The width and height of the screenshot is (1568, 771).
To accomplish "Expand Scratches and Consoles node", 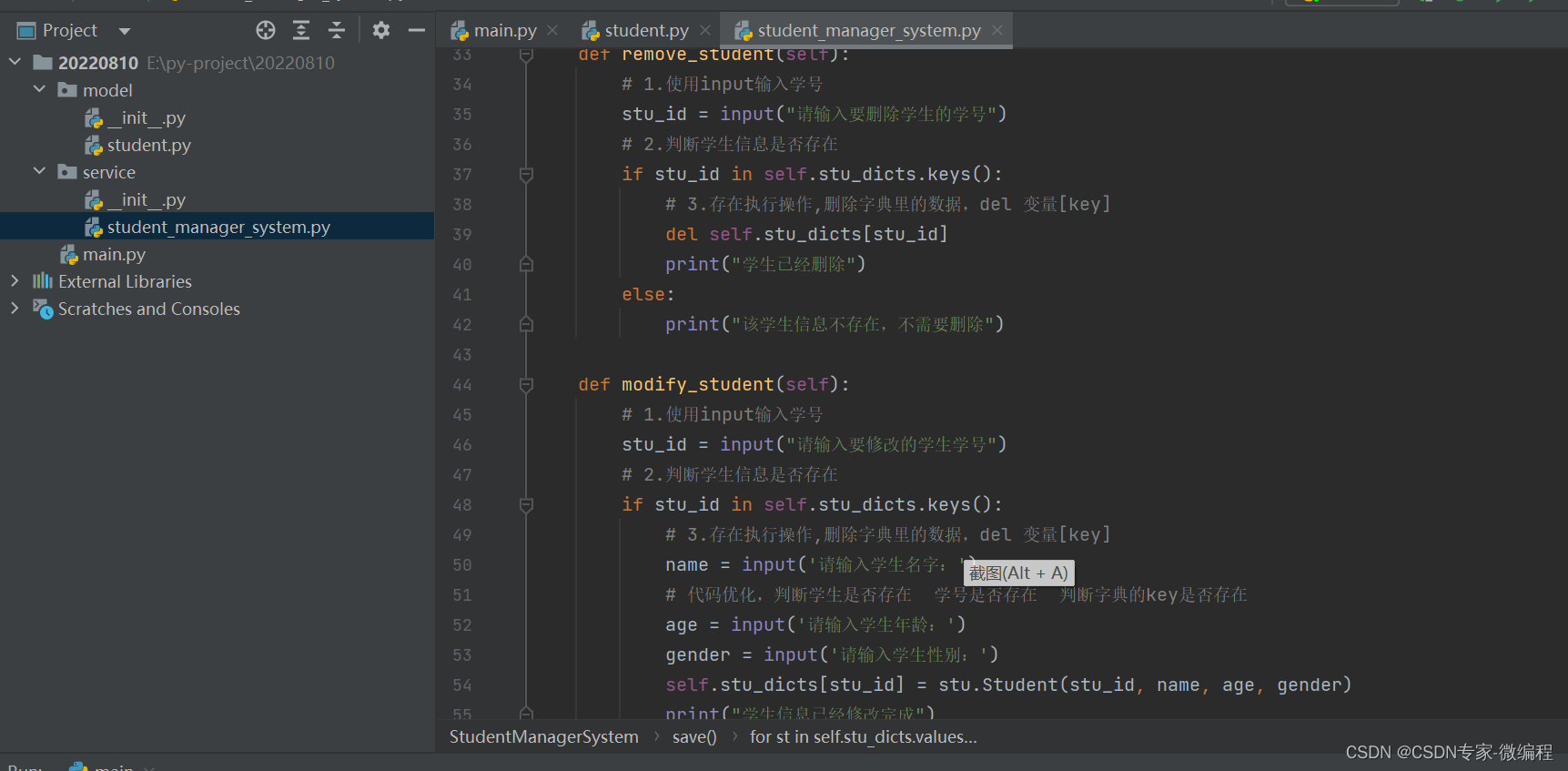I will pos(15,308).
